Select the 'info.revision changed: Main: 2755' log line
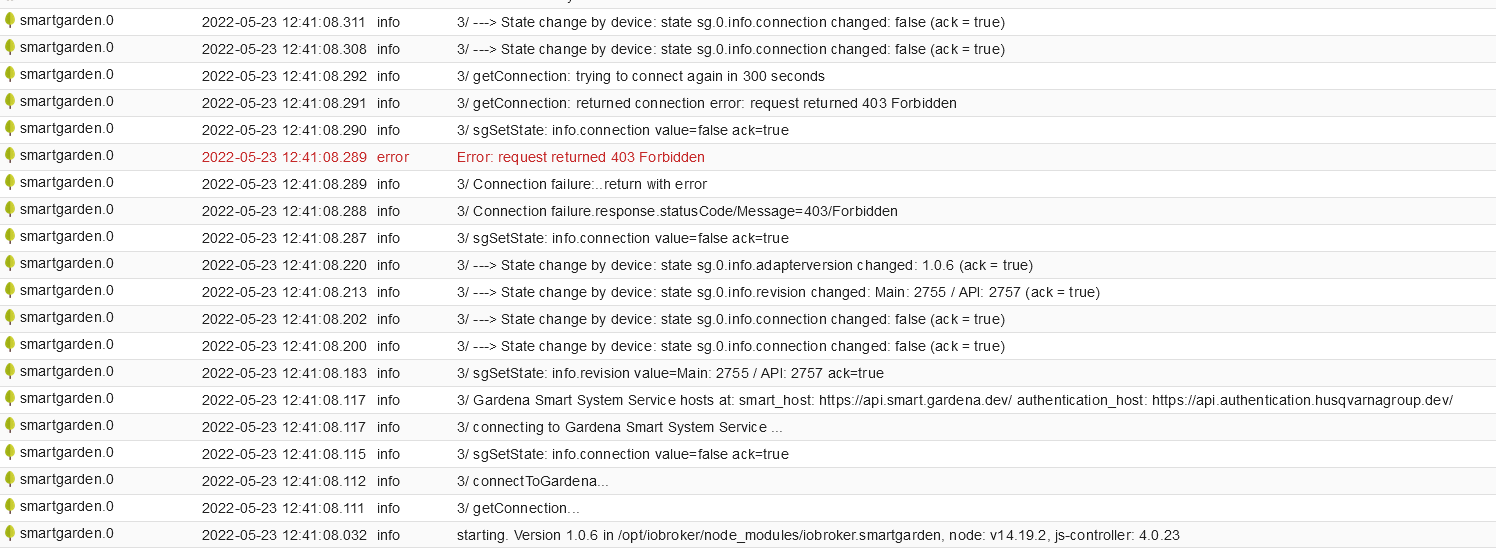 click(x=778, y=292)
